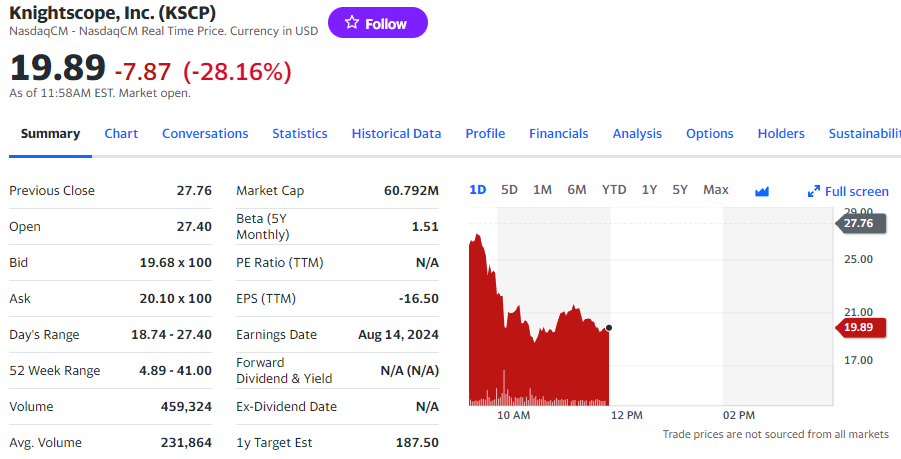Open the Holders tab

pyautogui.click(x=781, y=133)
